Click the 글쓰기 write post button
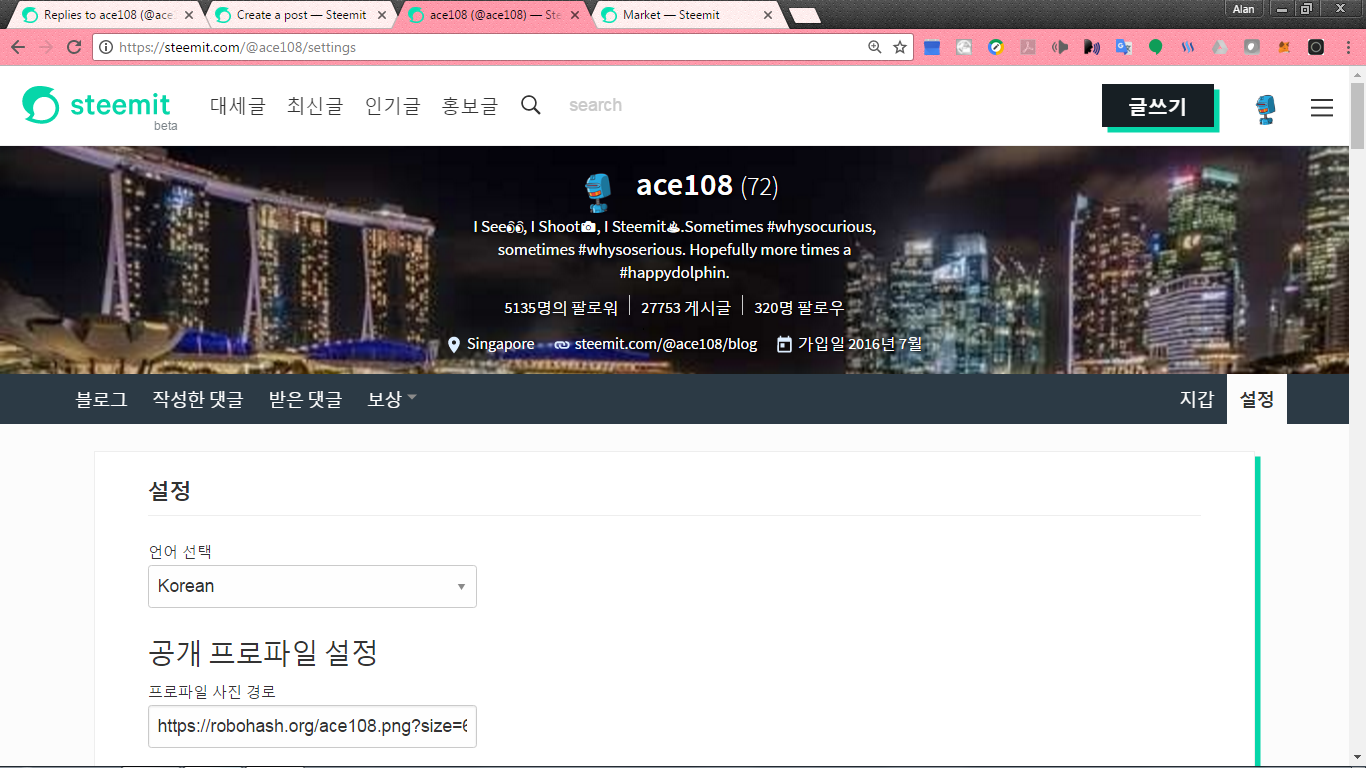The height and width of the screenshot is (768, 1366). coord(1158,106)
